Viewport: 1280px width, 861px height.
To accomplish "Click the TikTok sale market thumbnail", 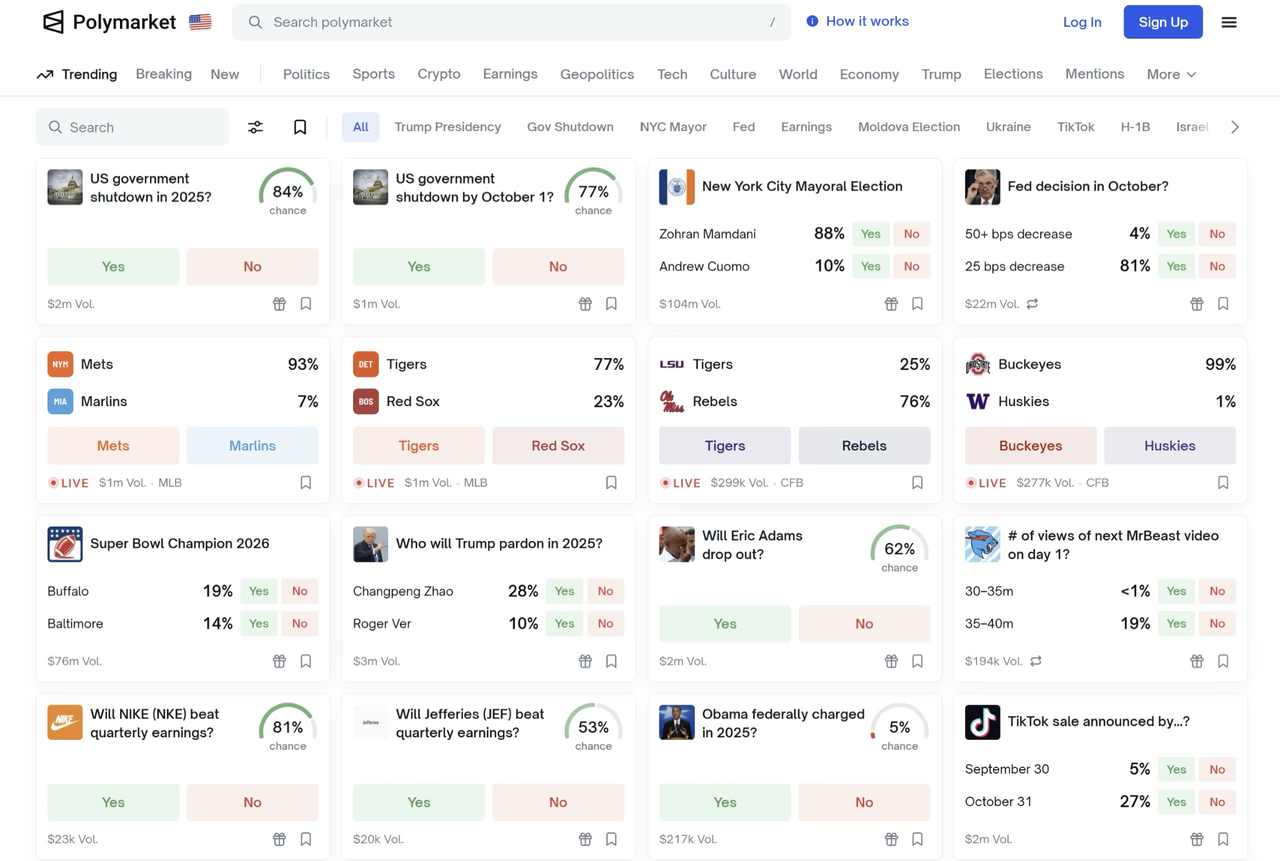I will [x=982, y=722].
